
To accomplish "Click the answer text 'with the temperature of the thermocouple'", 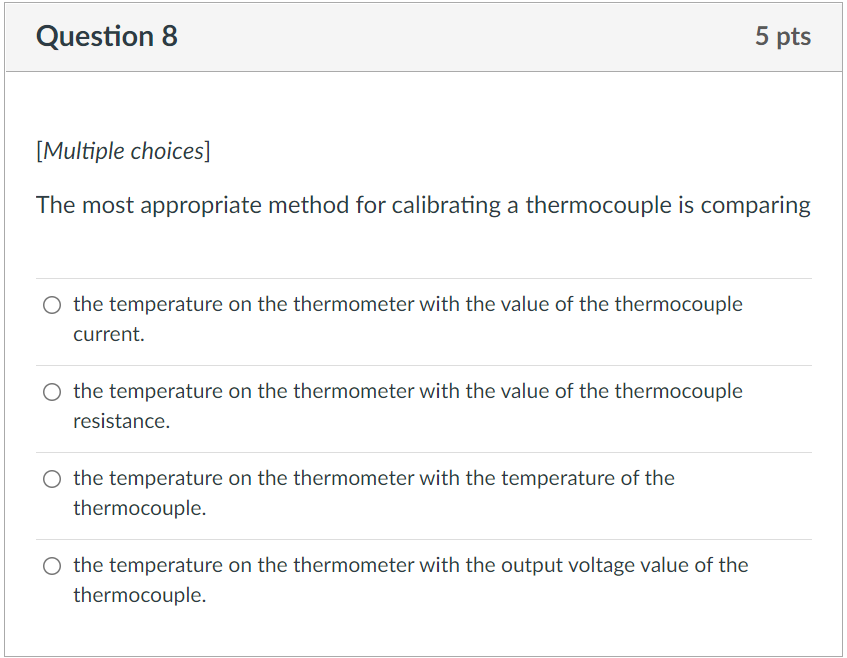I will [x=373, y=479].
